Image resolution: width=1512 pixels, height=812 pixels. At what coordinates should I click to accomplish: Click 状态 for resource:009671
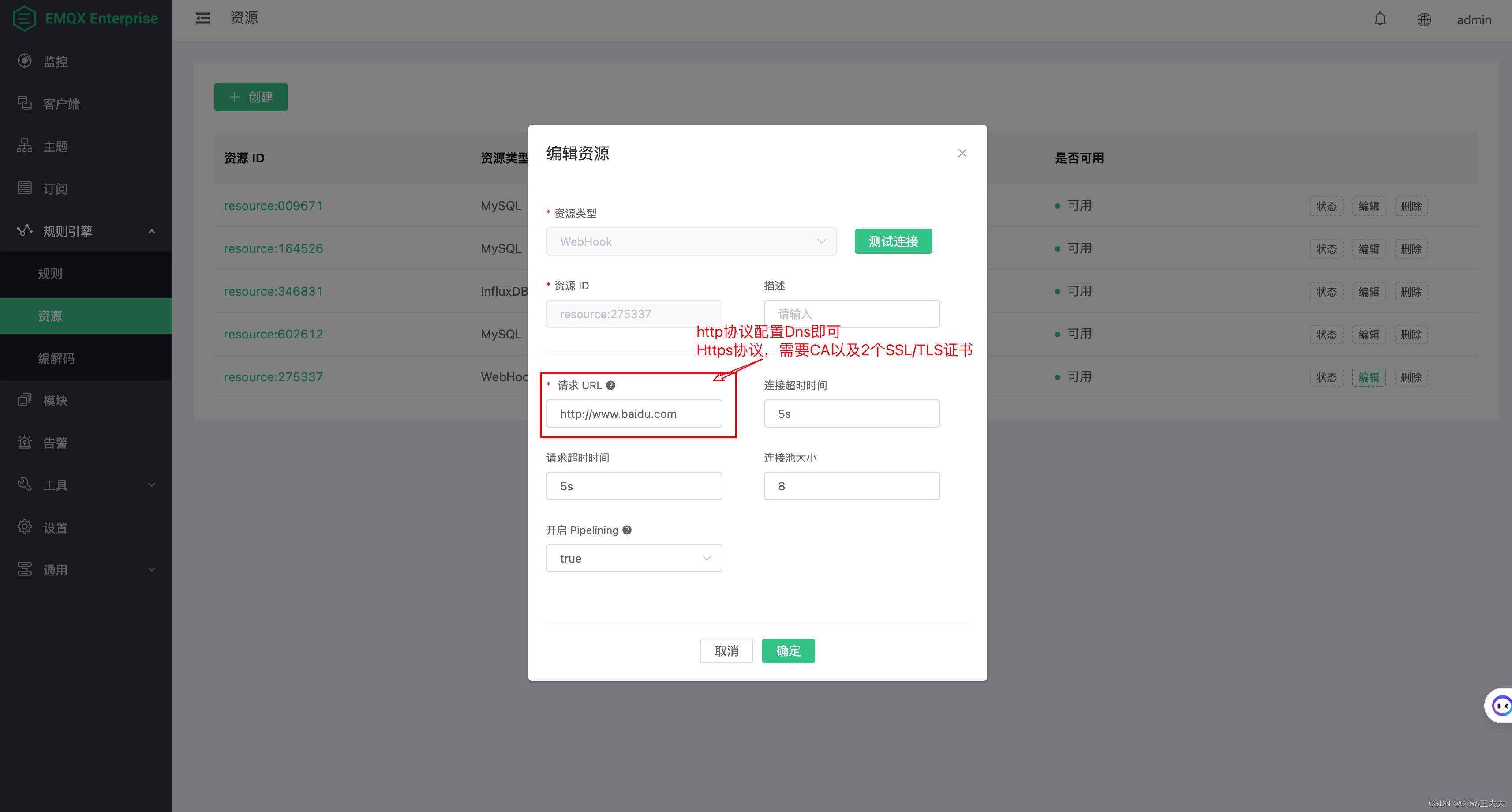click(1326, 206)
